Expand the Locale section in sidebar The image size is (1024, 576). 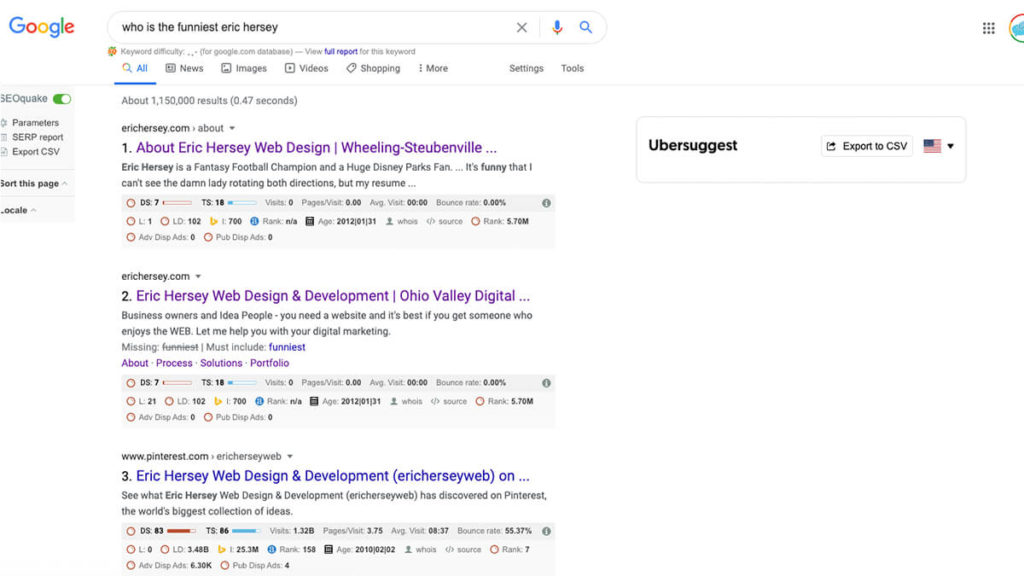pos(18,210)
